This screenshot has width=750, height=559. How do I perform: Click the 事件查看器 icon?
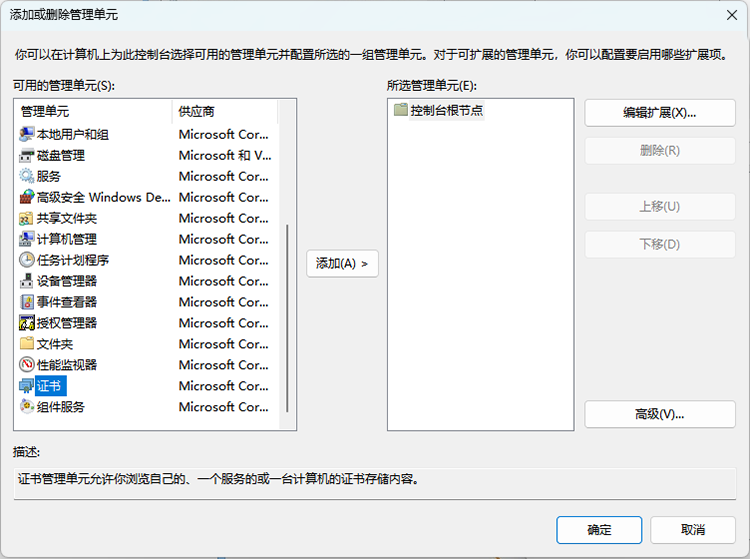point(26,302)
